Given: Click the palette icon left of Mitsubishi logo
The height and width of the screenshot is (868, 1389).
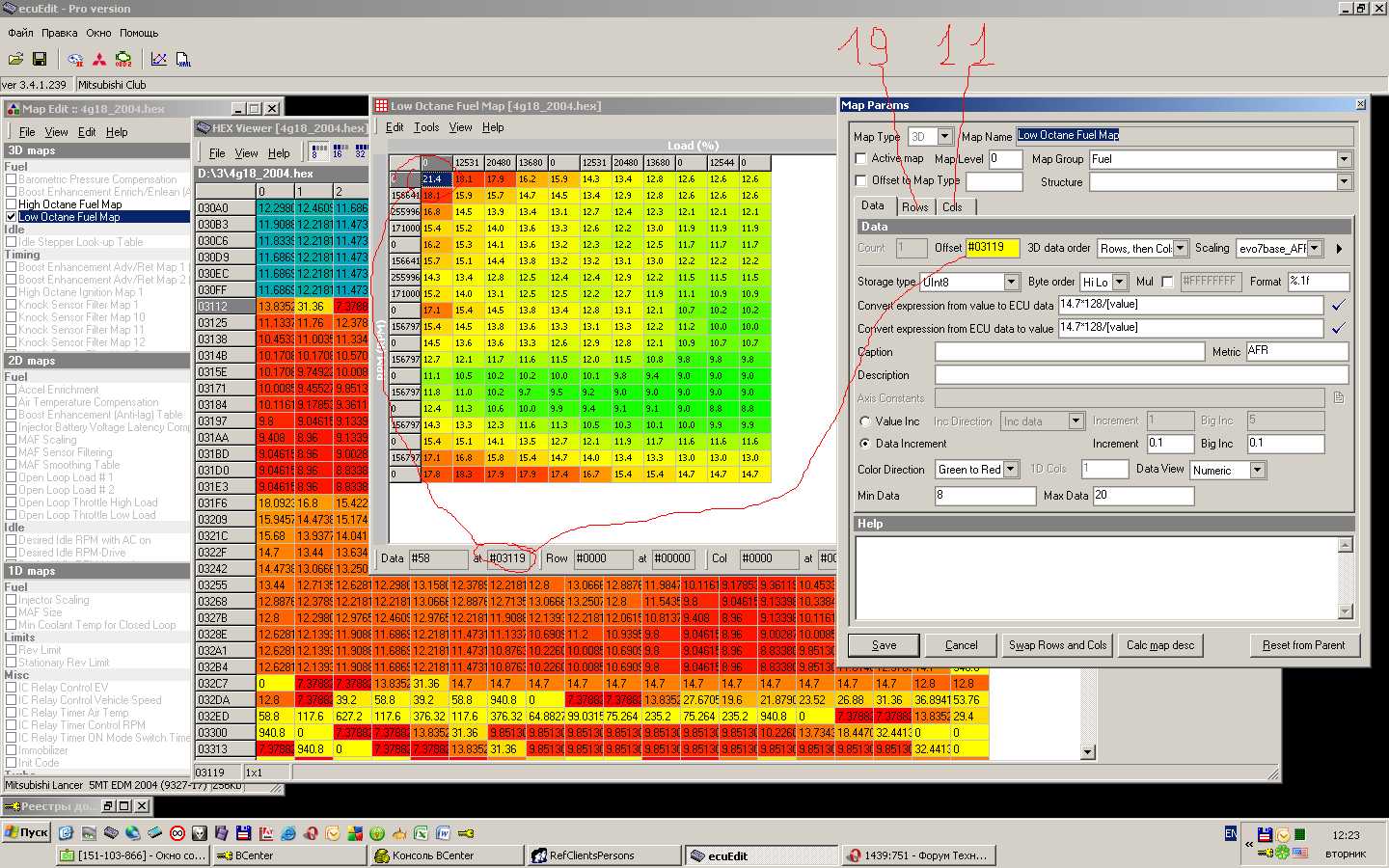Looking at the screenshot, I should pyautogui.click(x=75, y=60).
